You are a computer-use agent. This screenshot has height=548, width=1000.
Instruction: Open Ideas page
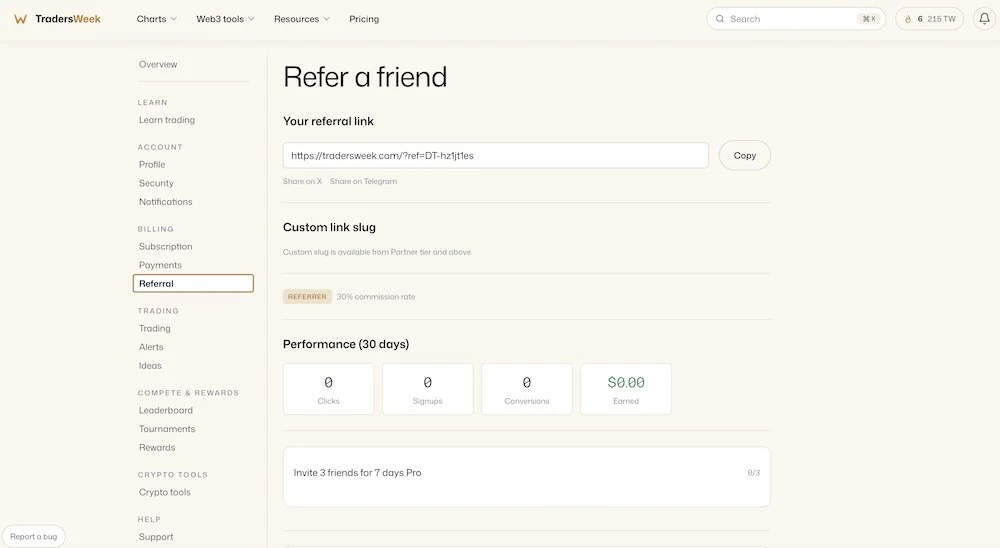tap(151, 366)
